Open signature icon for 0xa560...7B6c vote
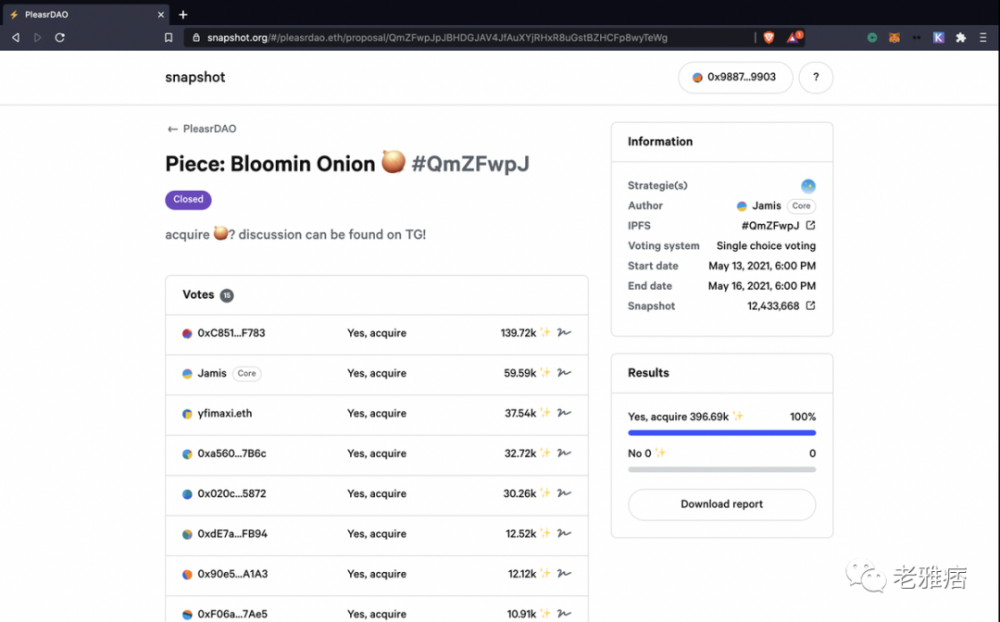 [x=564, y=453]
